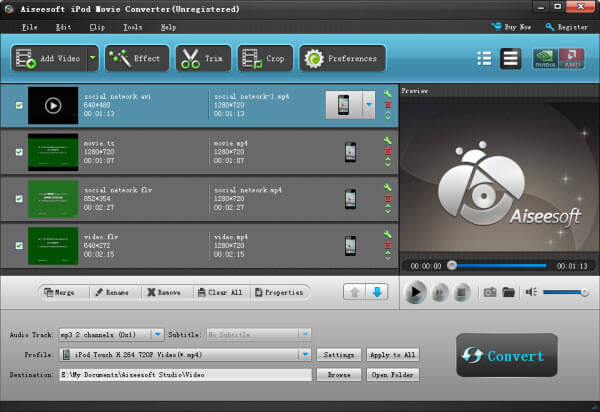Viewport: 600px width, 412px height.
Task: Click iPod device button for social network.avi
Action: click(x=344, y=105)
